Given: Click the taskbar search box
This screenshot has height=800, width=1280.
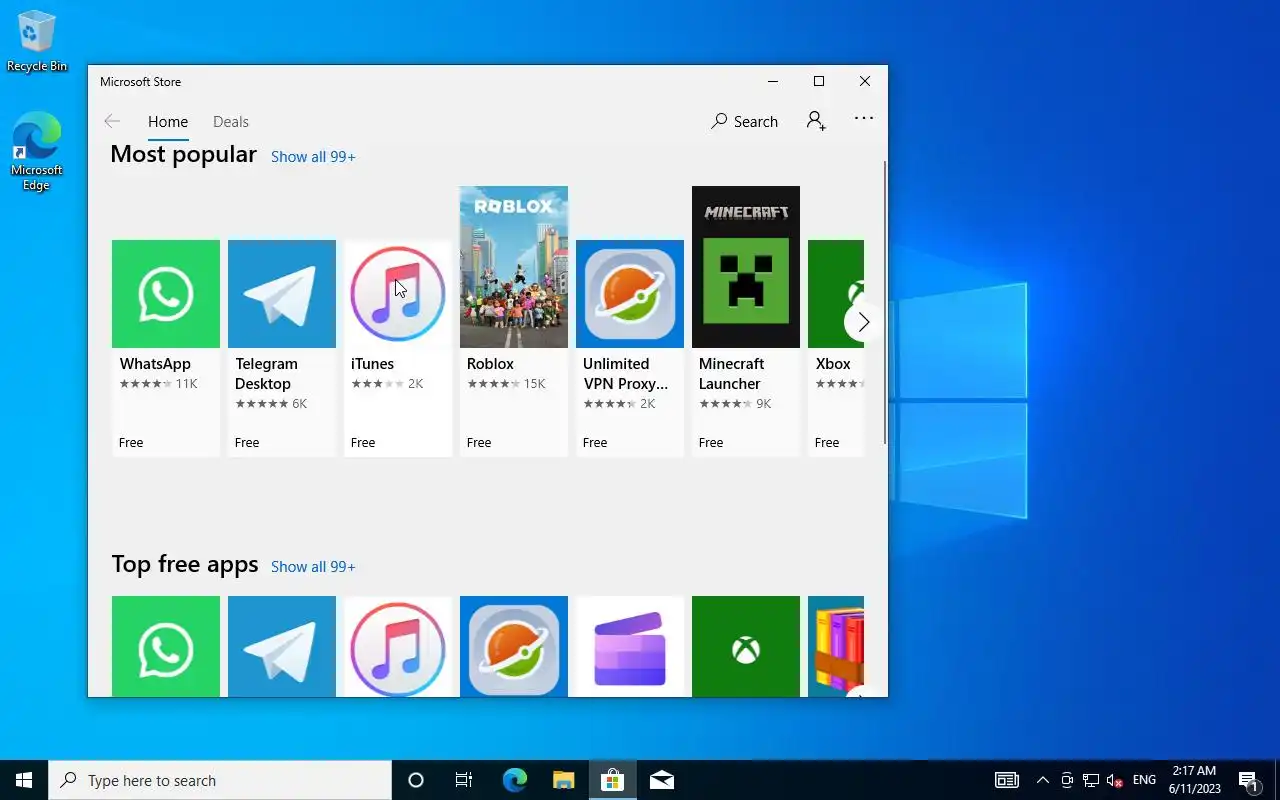Looking at the screenshot, I should (220, 780).
